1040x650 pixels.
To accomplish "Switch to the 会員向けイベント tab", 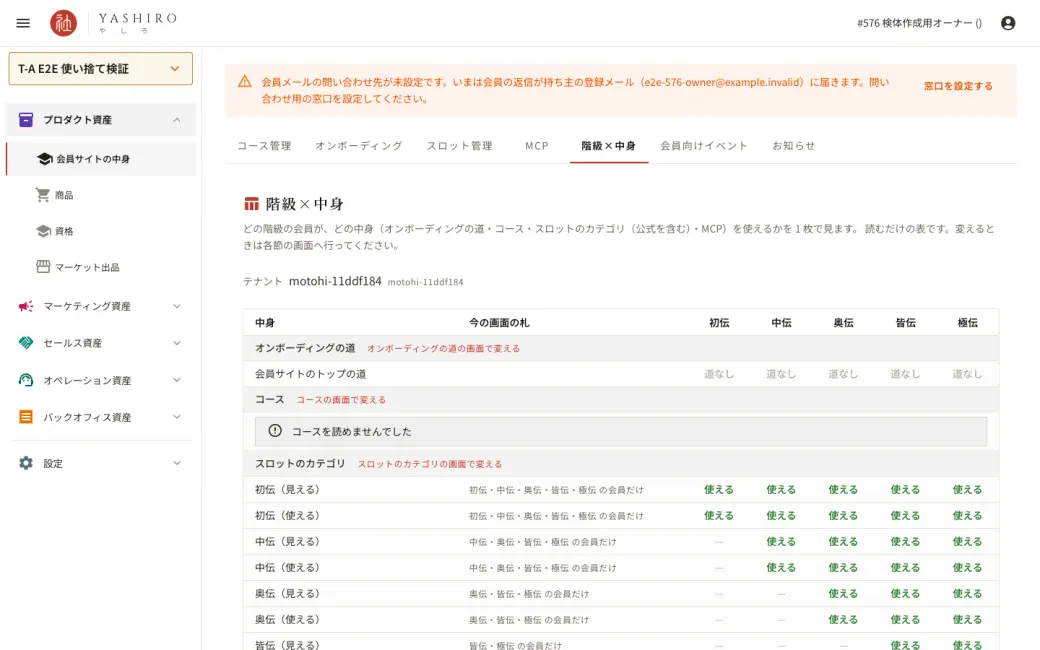I will pos(703,146).
